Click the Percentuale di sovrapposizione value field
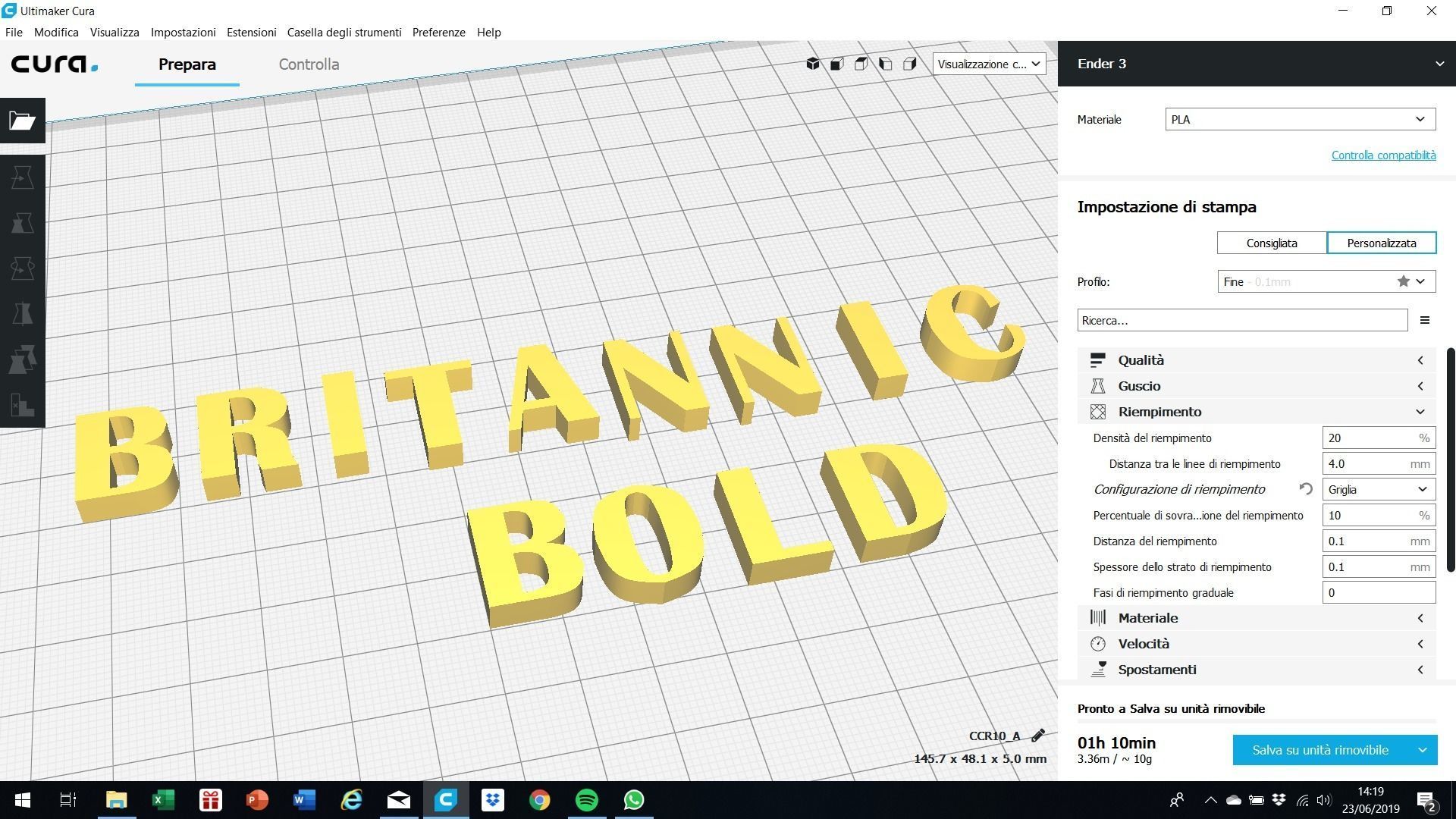1456x819 pixels. [x=1379, y=515]
